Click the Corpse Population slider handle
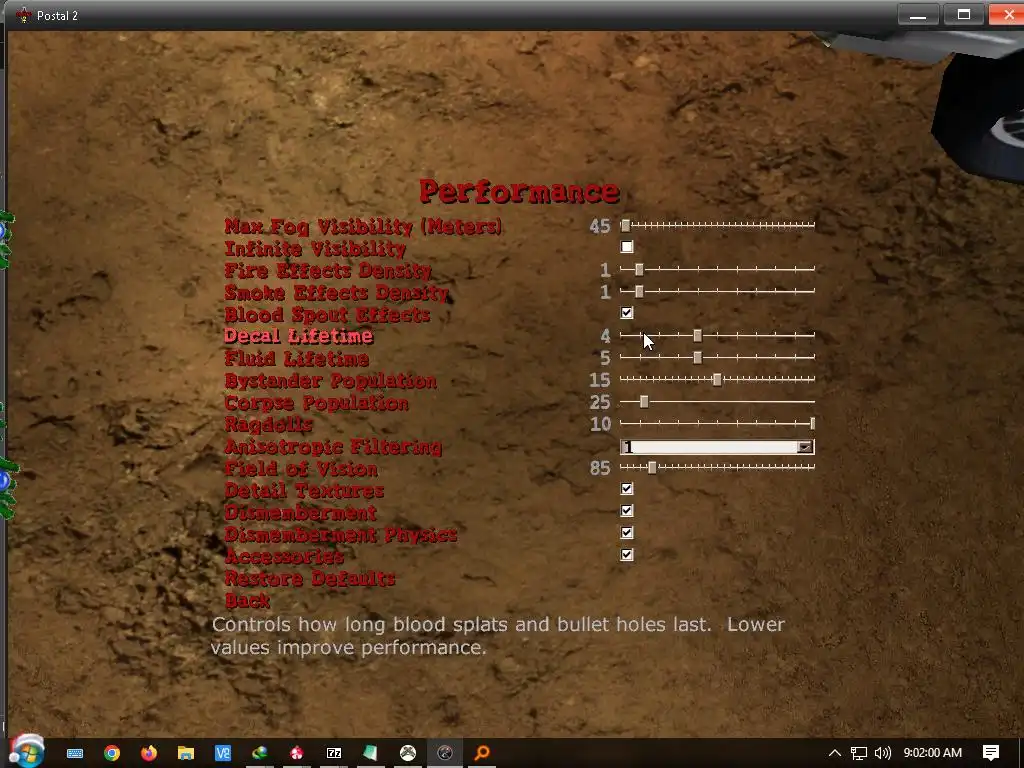This screenshot has height=768, width=1024. click(x=644, y=402)
